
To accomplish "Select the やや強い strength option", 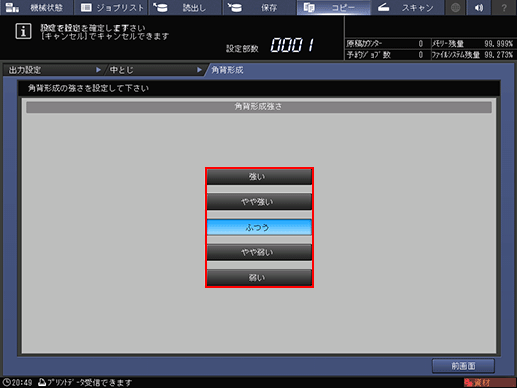I will click(x=259, y=202).
